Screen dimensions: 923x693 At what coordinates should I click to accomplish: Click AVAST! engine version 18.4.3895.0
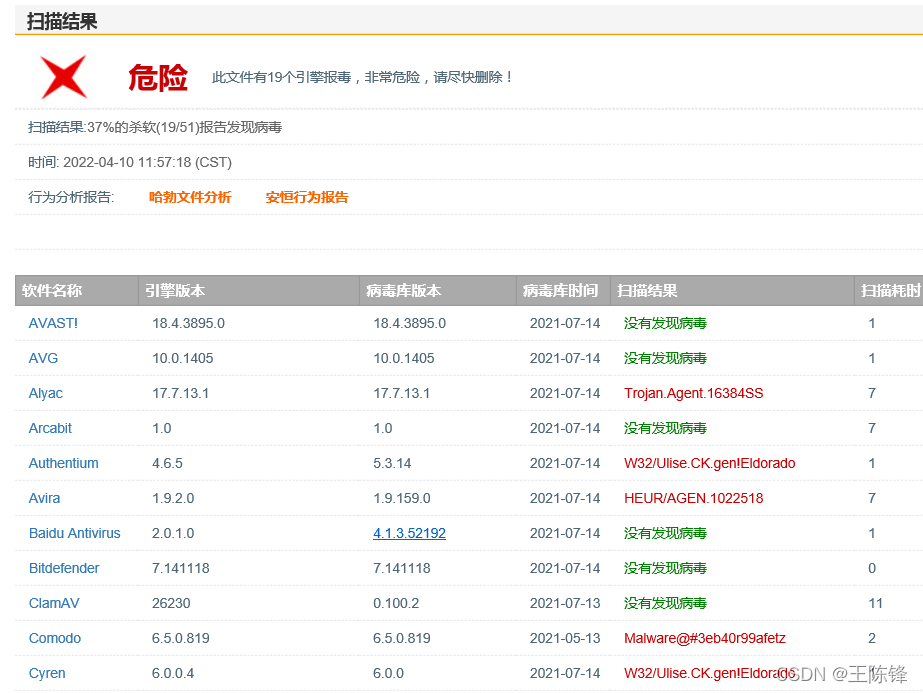pos(188,323)
